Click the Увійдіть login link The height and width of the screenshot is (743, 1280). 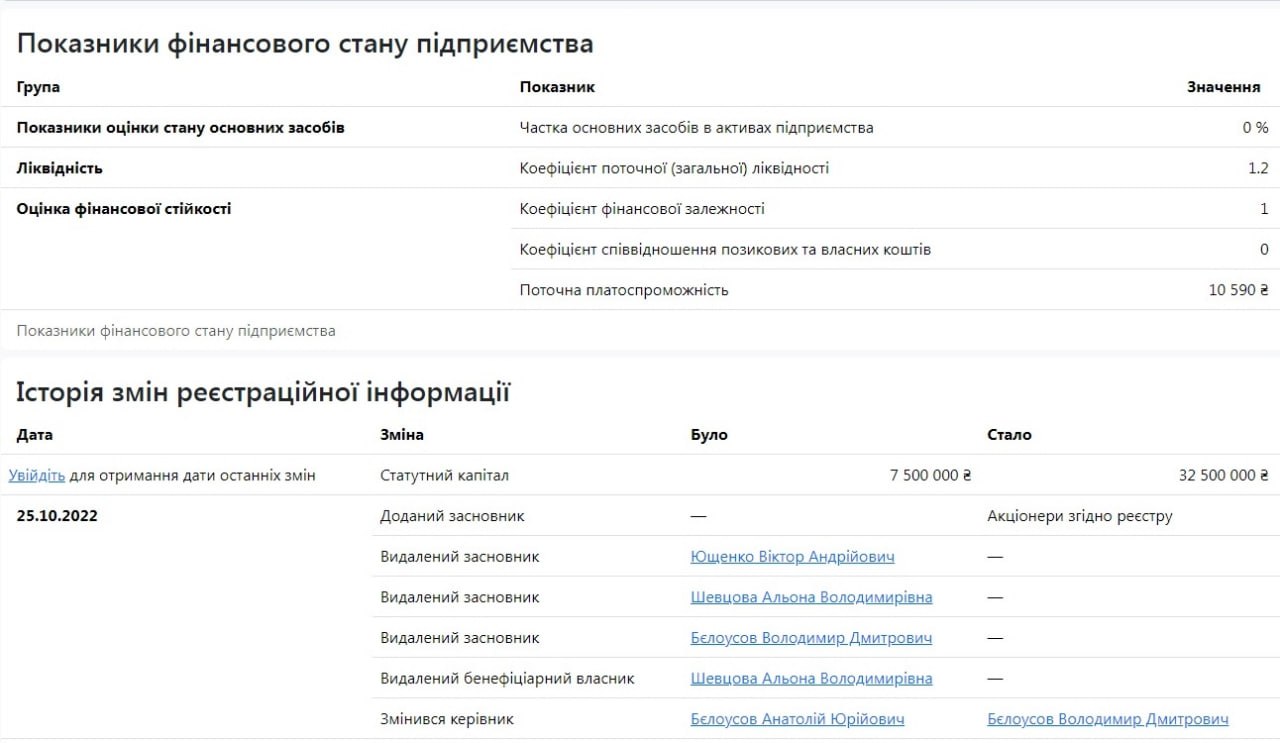pyautogui.click(x=37, y=476)
